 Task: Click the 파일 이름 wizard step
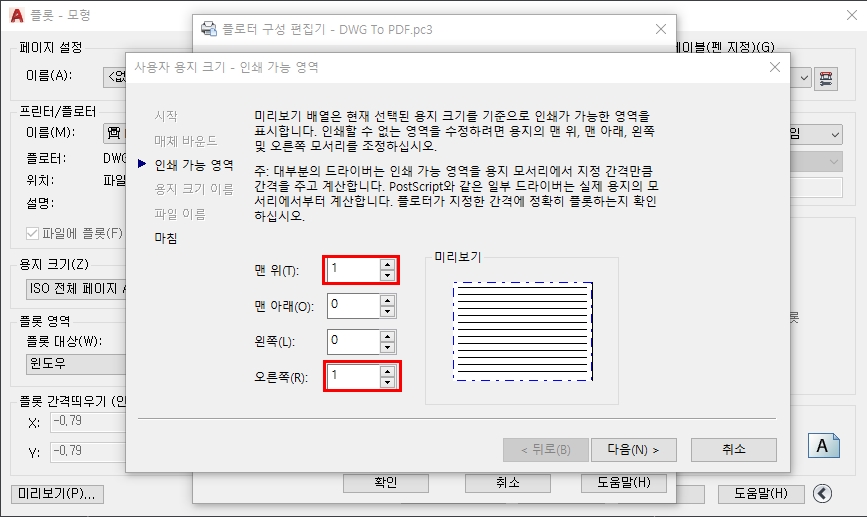point(180,214)
